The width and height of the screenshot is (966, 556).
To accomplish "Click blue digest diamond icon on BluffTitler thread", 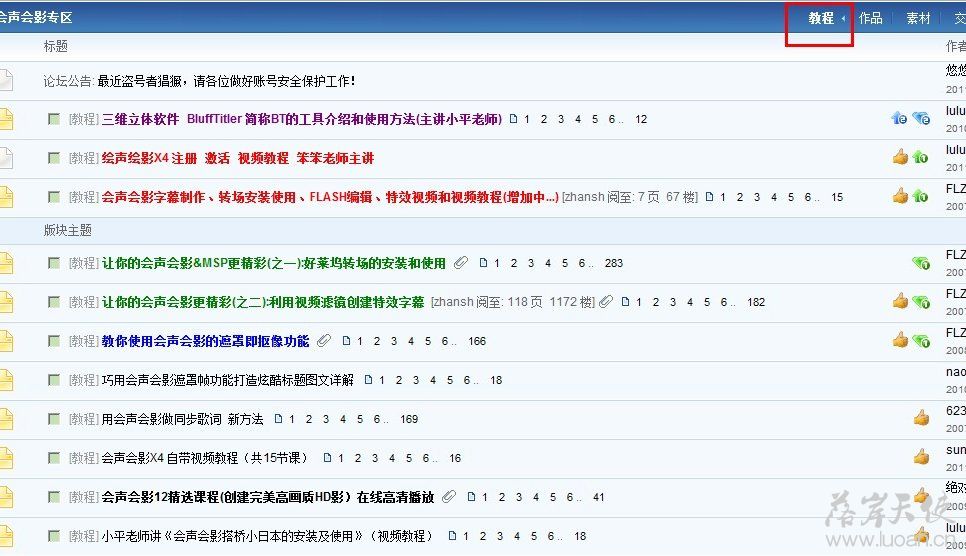I will [x=921, y=118].
